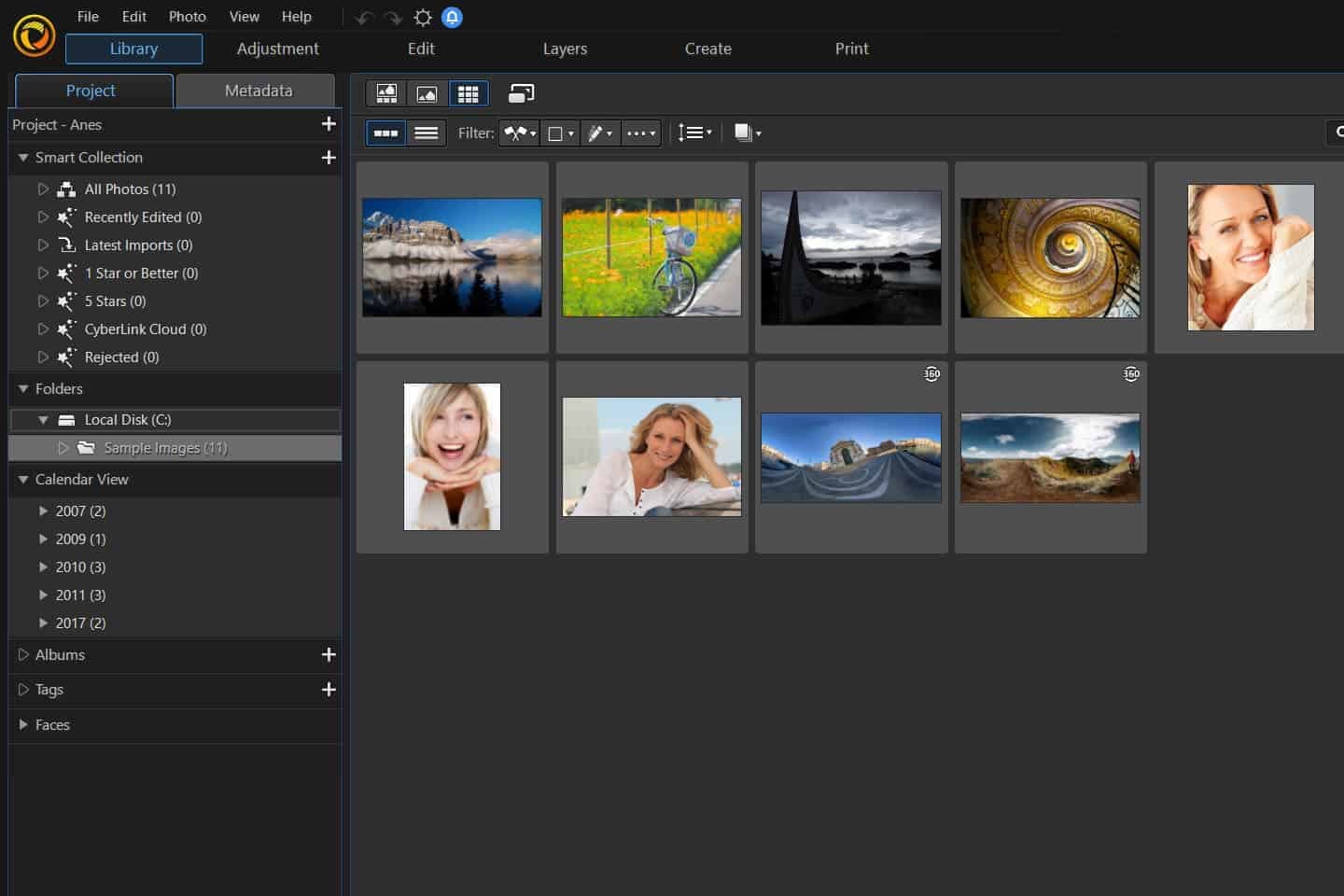Click the undo arrow icon
This screenshot has height=896, width=1344.
(365, 18)
